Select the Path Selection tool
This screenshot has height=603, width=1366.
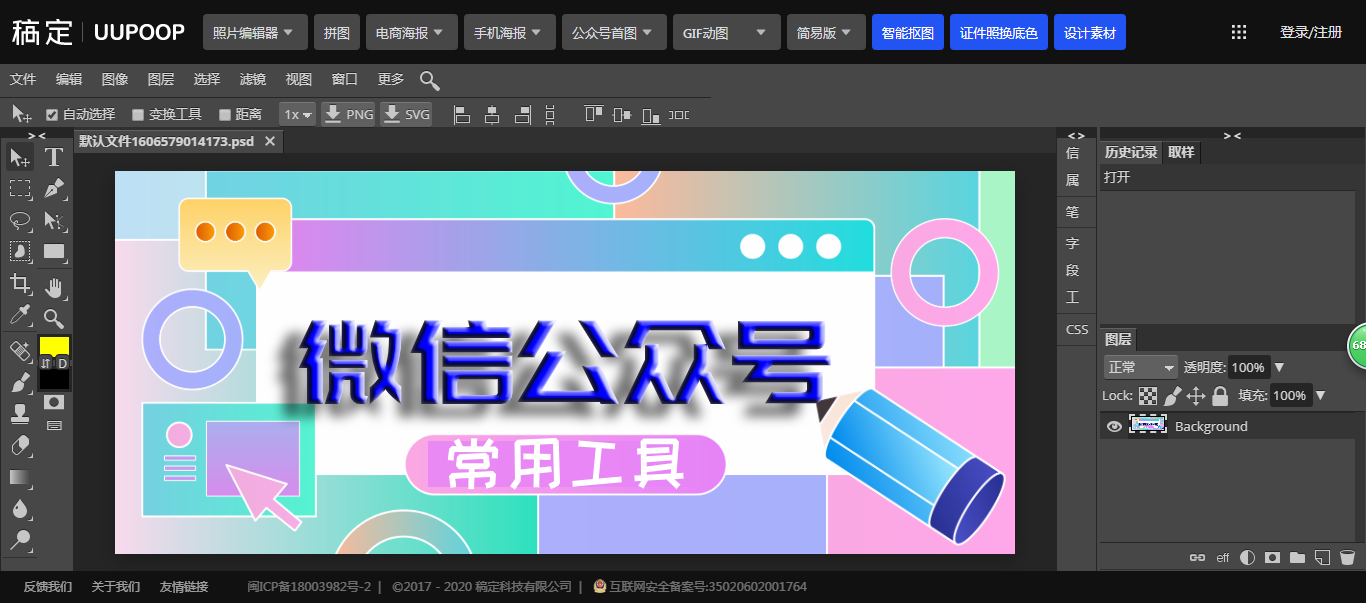point(54,220)
